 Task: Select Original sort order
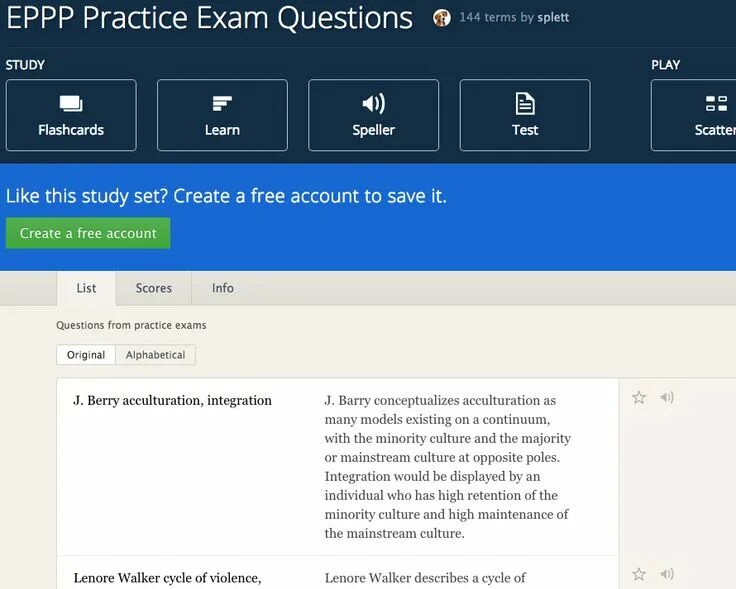tap(86, 355)
